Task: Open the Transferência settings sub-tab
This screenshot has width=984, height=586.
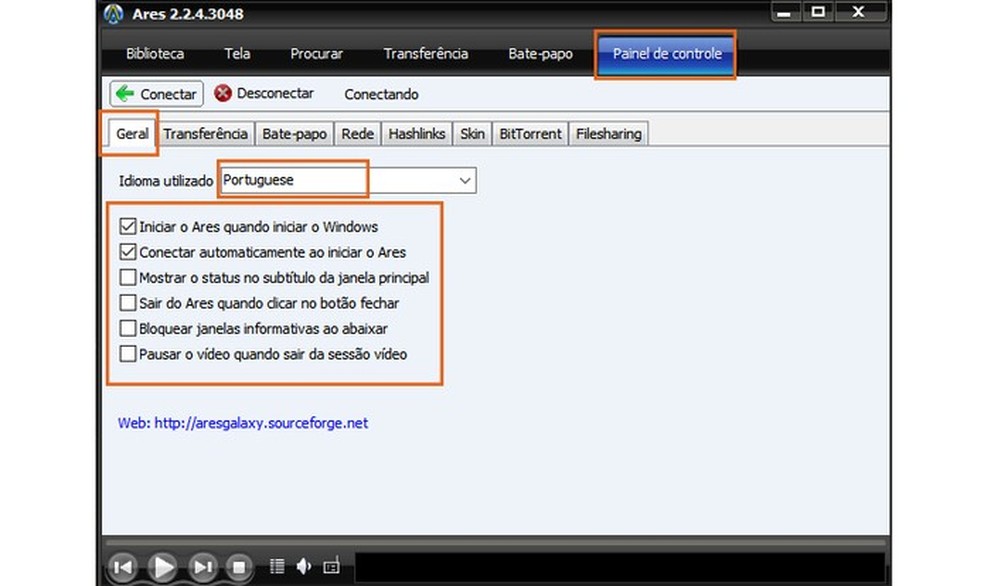Action: tap(205, 134)
